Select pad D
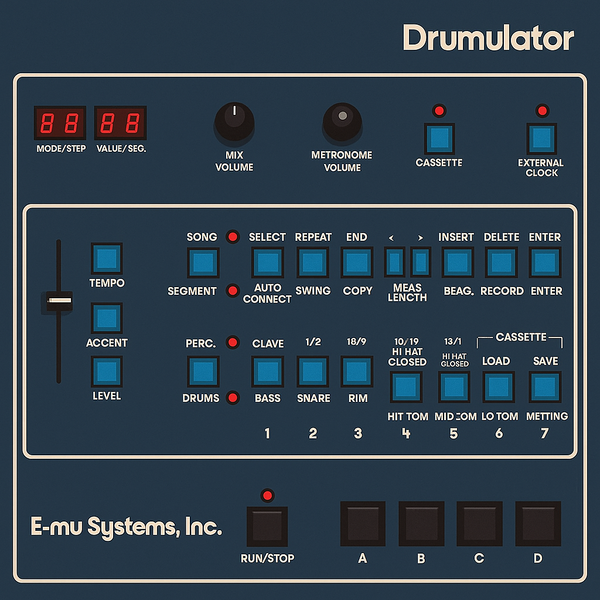This screenshot has width=600, height=600. click(x=538, y=523)
